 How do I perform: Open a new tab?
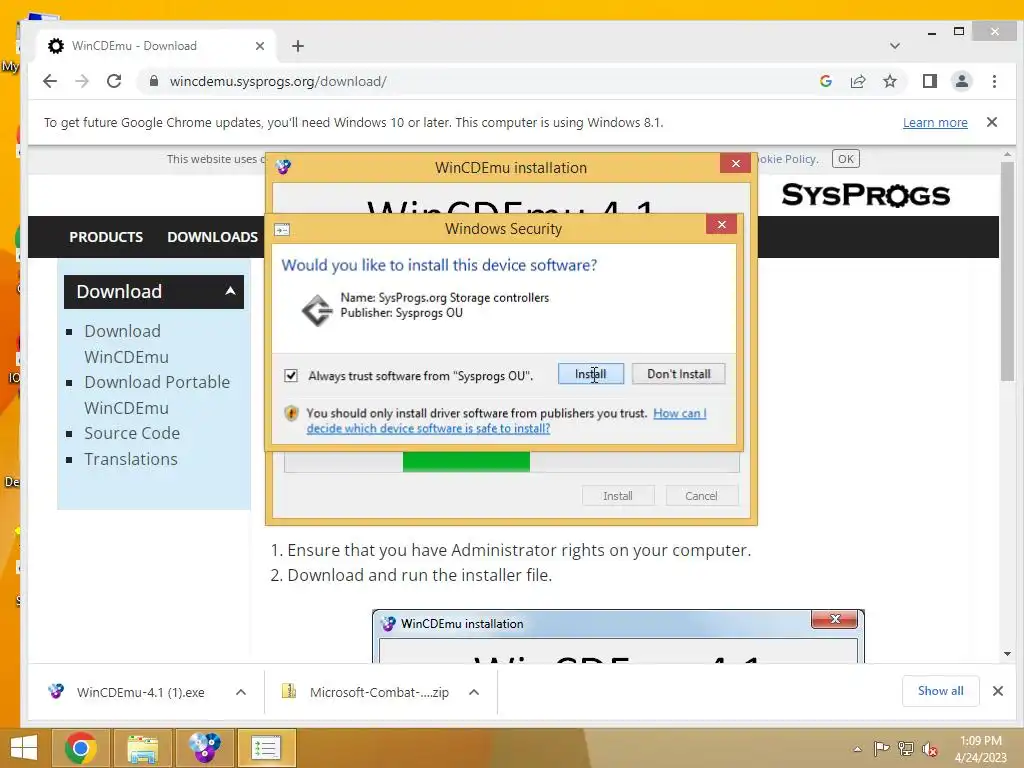[298, 46]
